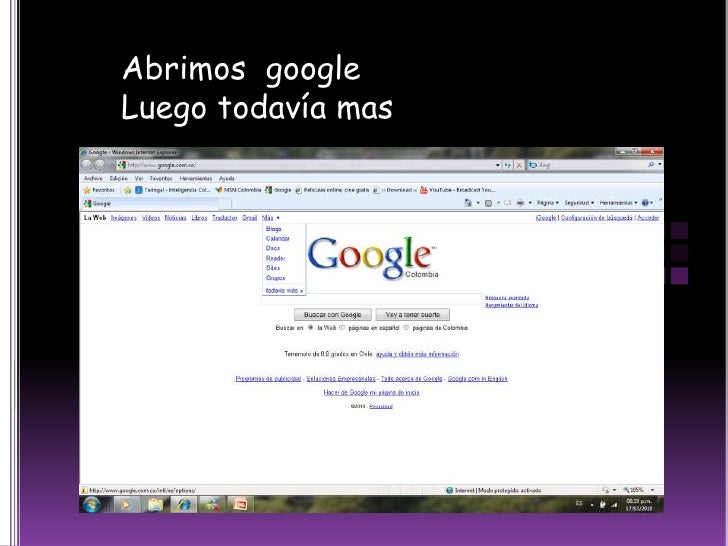This screenshot has width=728, height=546.
Task: Open the Favoritos star button
Action: (99, 190)
